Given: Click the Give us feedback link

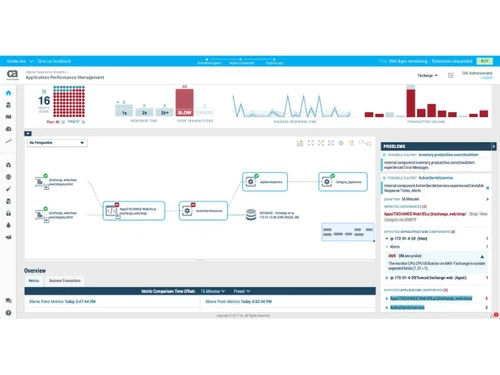Looking at the screenshot, I should click(x=54, y=61).
